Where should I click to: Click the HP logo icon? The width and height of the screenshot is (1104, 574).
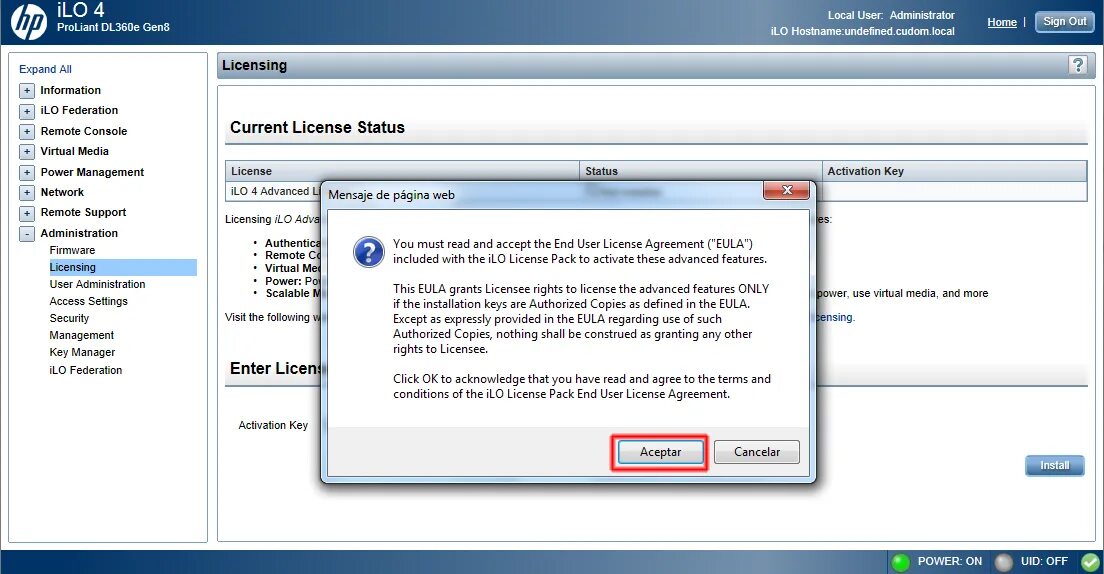[29, 21]
